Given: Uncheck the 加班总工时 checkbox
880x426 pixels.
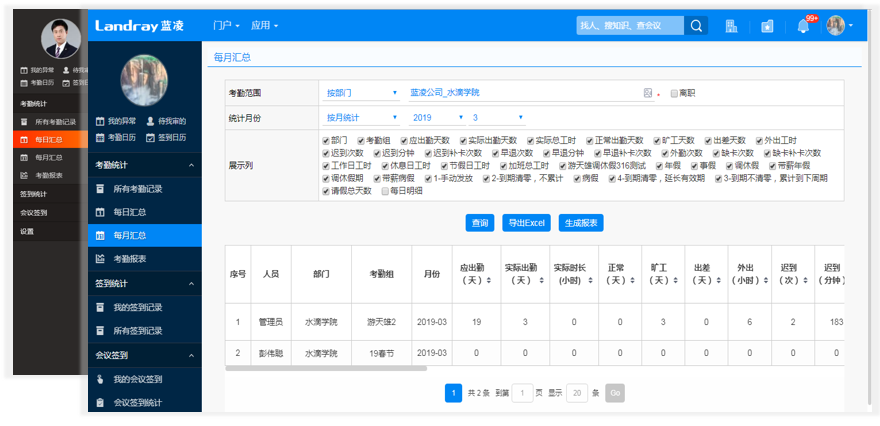Looking at the screenshot, I should click(503, 166).
